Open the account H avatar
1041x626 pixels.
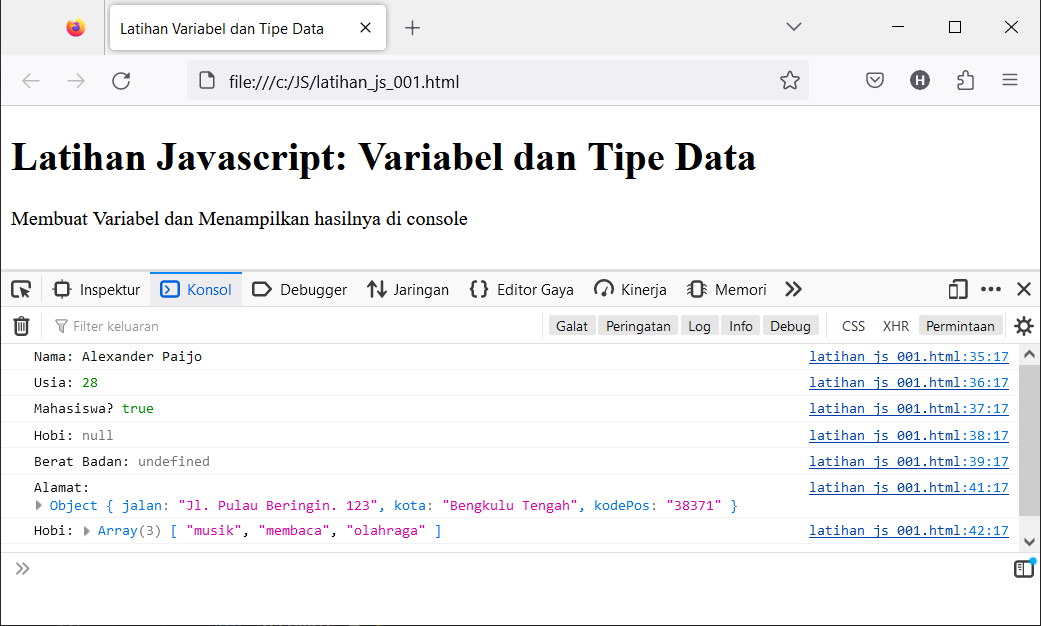click(920, 81)
